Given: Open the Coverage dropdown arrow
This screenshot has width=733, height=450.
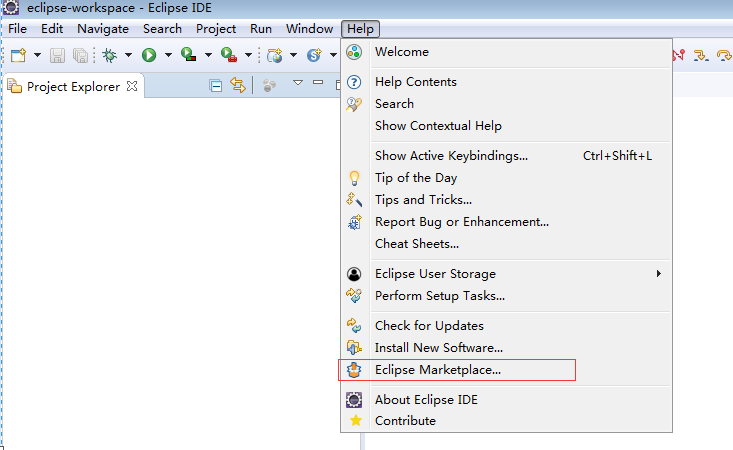Looking at the screenshot, I should coord(208,55).
